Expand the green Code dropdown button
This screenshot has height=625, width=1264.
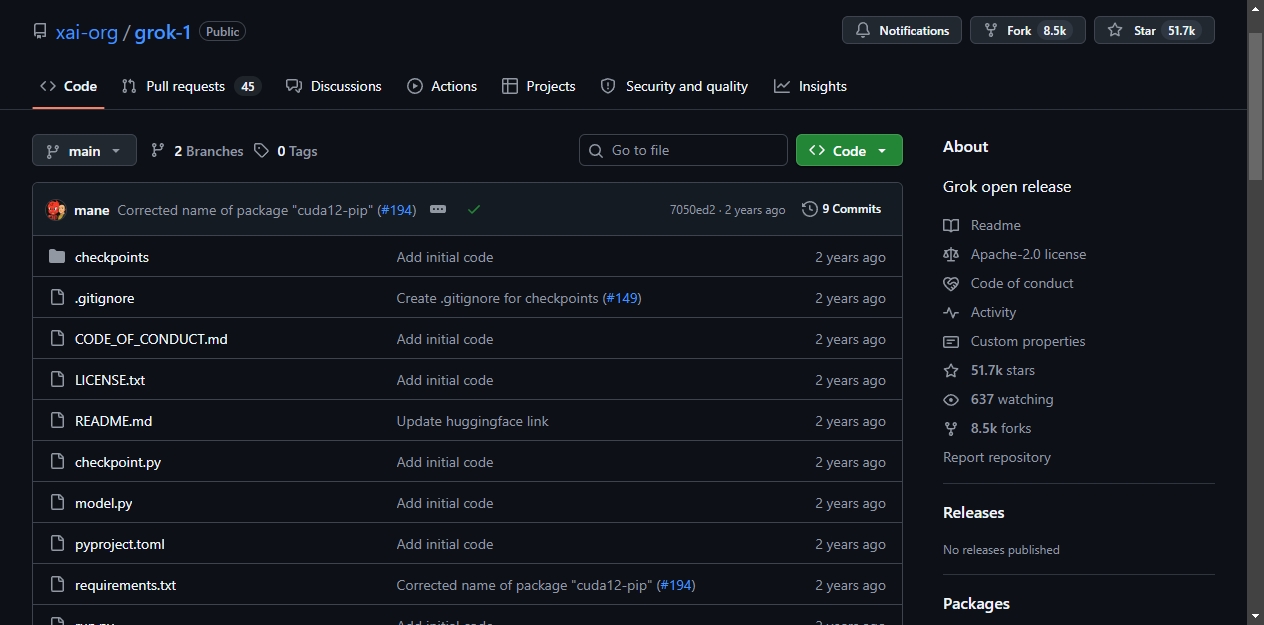pyautogui.click(x=849, y=150)
